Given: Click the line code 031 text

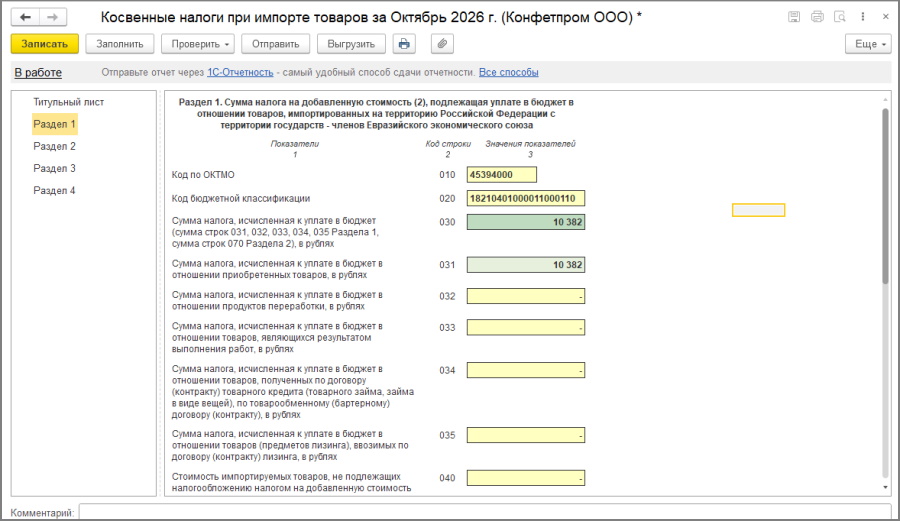Looking at the screenshot, I should [x=447, y=265].
